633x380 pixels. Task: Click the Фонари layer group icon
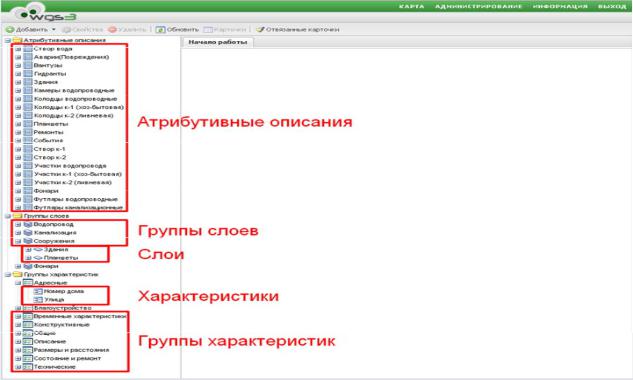pyautogui.click(x=27, y=267)
